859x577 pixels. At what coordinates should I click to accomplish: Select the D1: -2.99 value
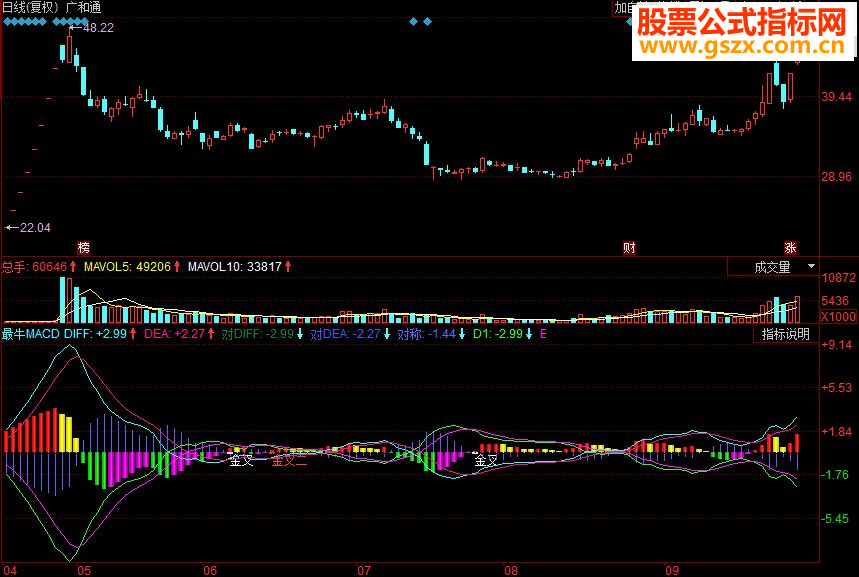click(x=498, y=334)
